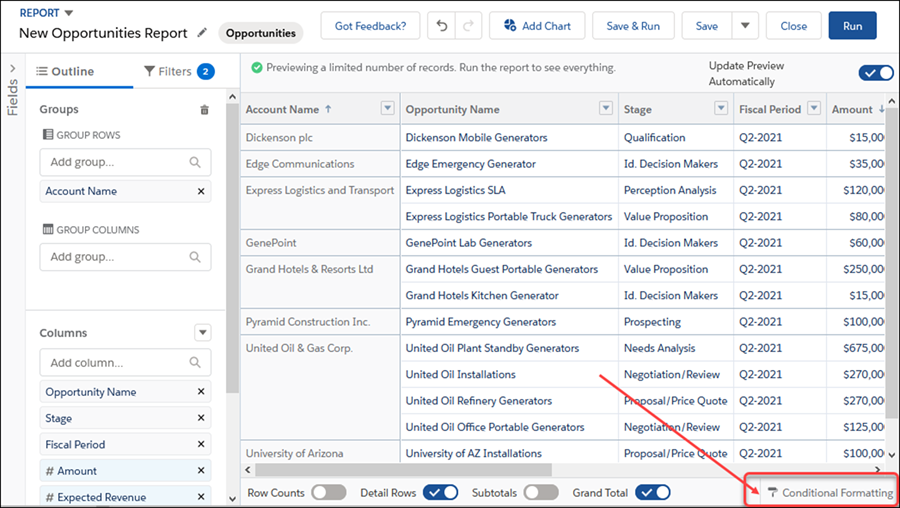Remove Stage column from list
The image size is (900, 508).
click(201, 418)
